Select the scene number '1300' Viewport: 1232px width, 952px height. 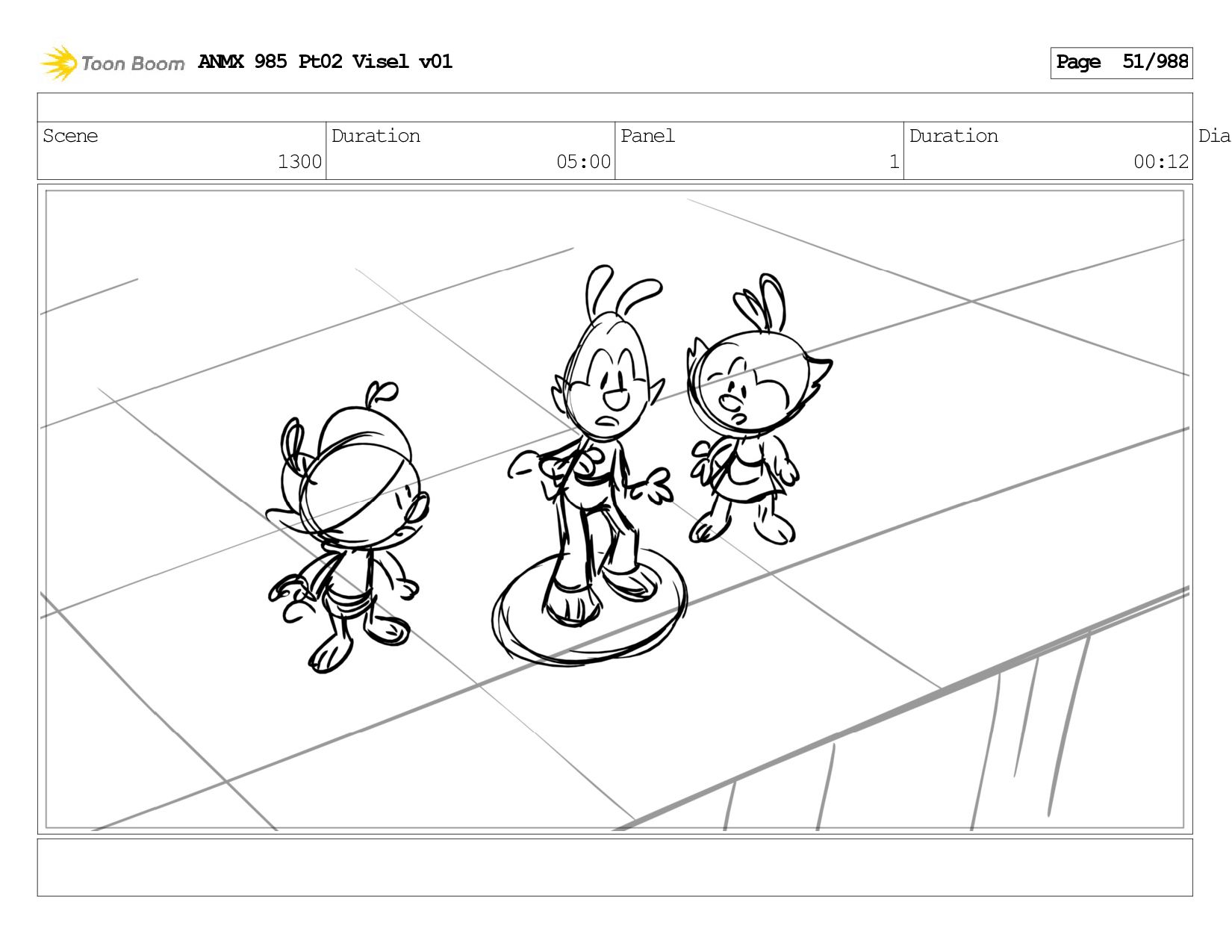click(x=299, y=162)
